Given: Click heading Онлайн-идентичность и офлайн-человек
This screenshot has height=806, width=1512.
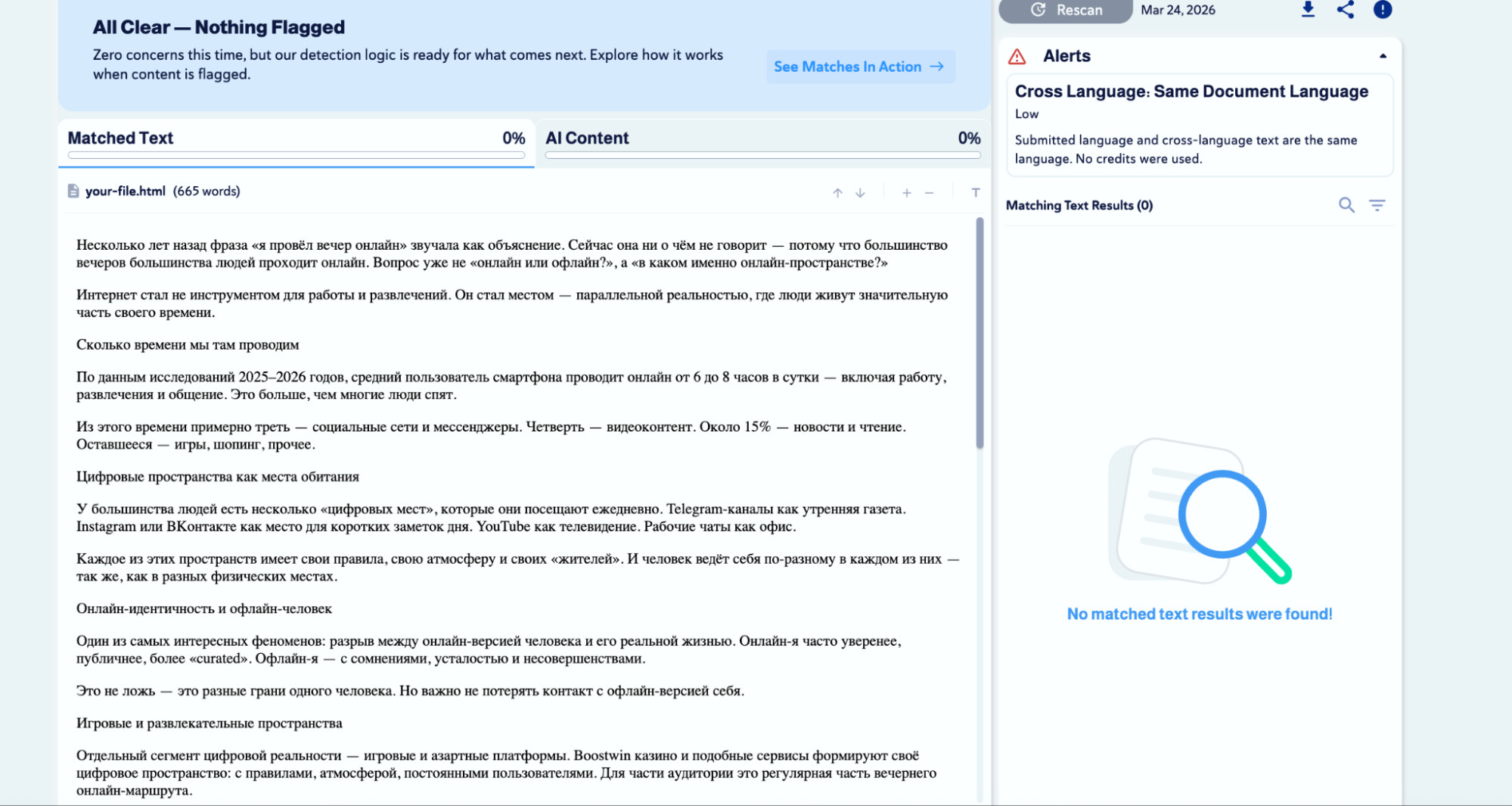Looking at the screenshot, I should (x=204, y=608).
